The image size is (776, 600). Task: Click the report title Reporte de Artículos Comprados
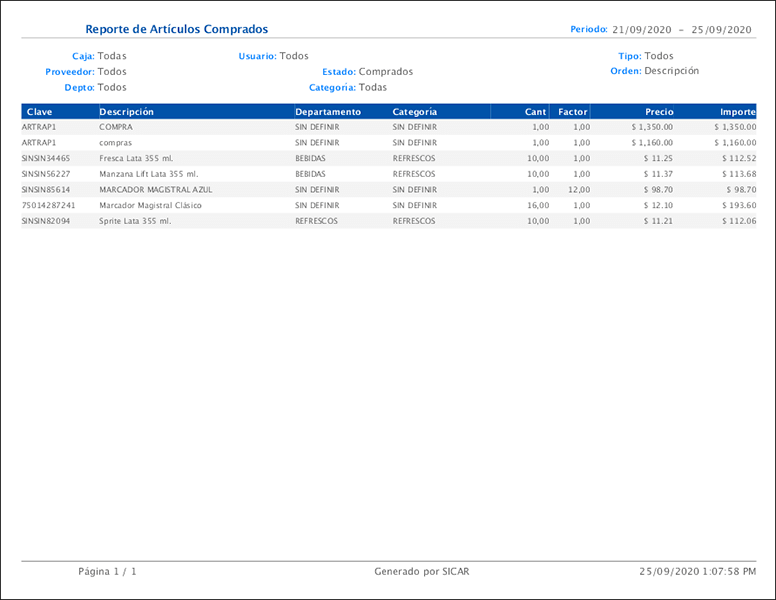coord(177,30)
